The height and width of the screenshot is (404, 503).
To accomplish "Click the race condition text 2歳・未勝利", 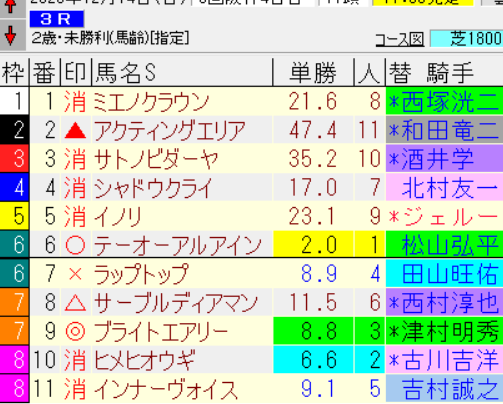I will coord(69,39).
